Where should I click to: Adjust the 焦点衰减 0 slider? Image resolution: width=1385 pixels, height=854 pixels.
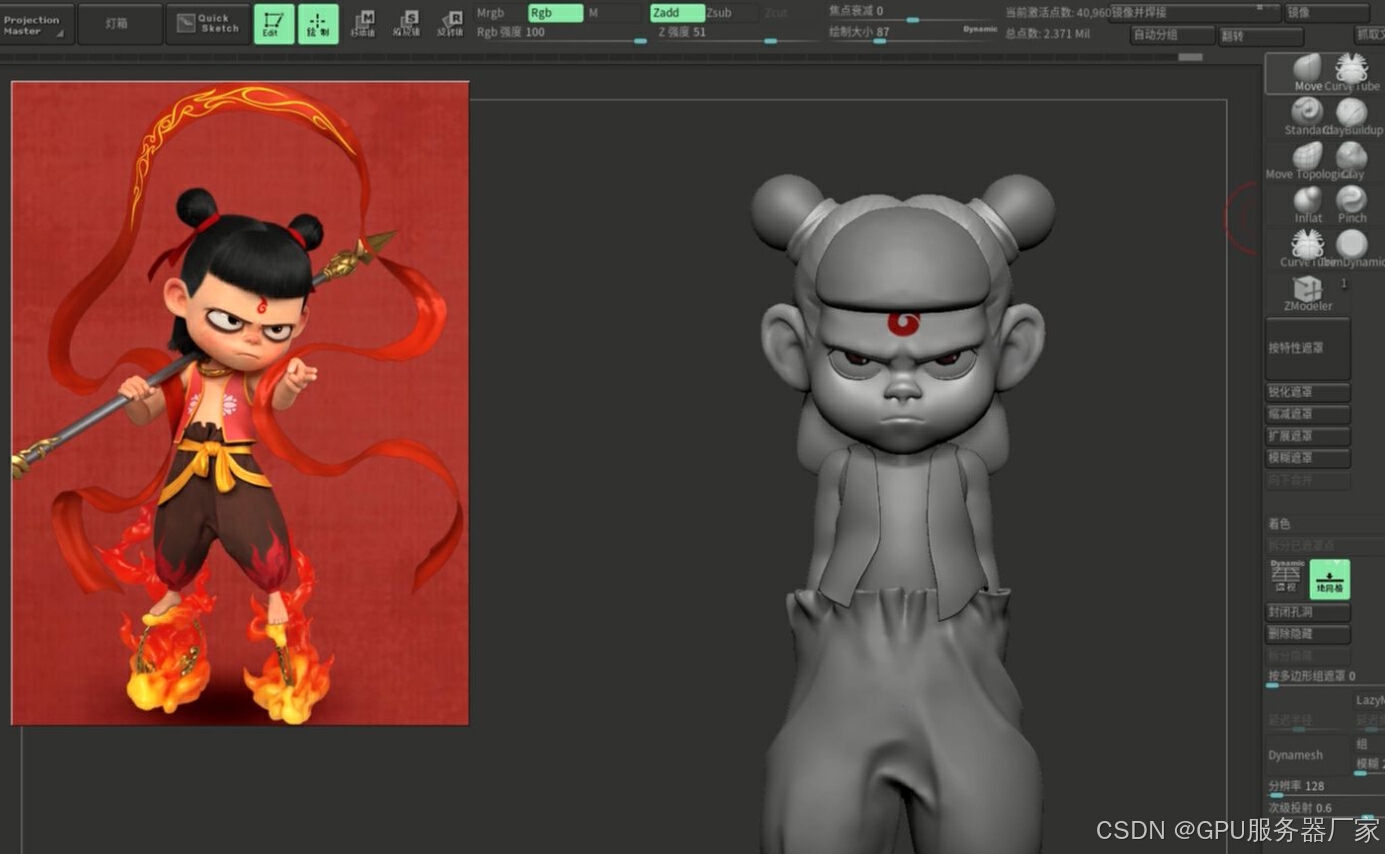(x=911, y=13)
